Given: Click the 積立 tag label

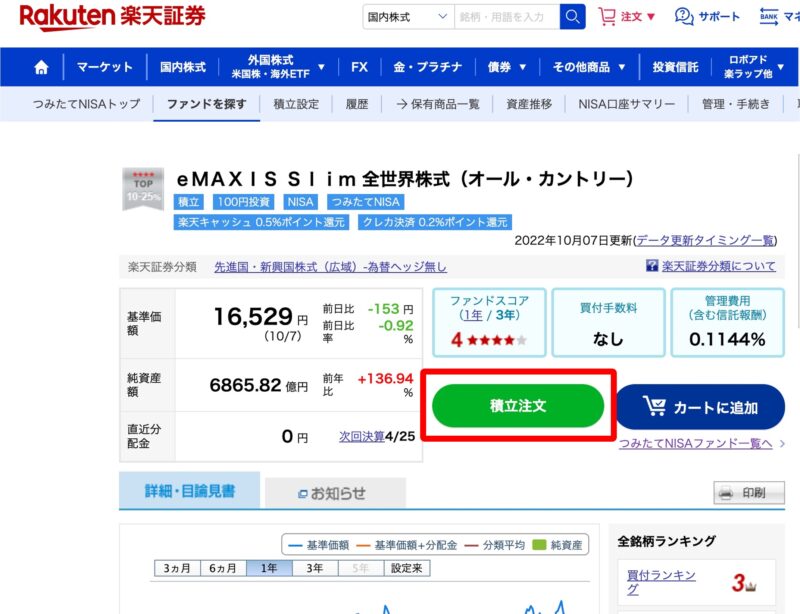Looking at the screenshot, I should click(188, 202).
